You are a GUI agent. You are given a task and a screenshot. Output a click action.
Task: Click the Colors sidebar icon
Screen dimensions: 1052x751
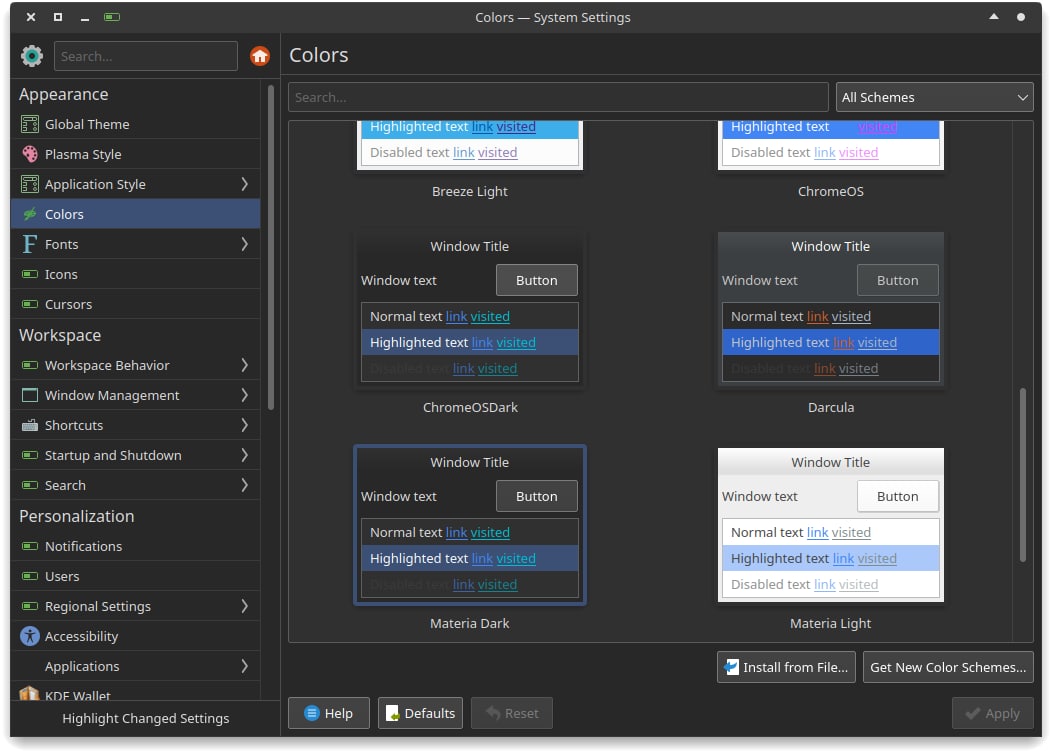pos(30,214)
